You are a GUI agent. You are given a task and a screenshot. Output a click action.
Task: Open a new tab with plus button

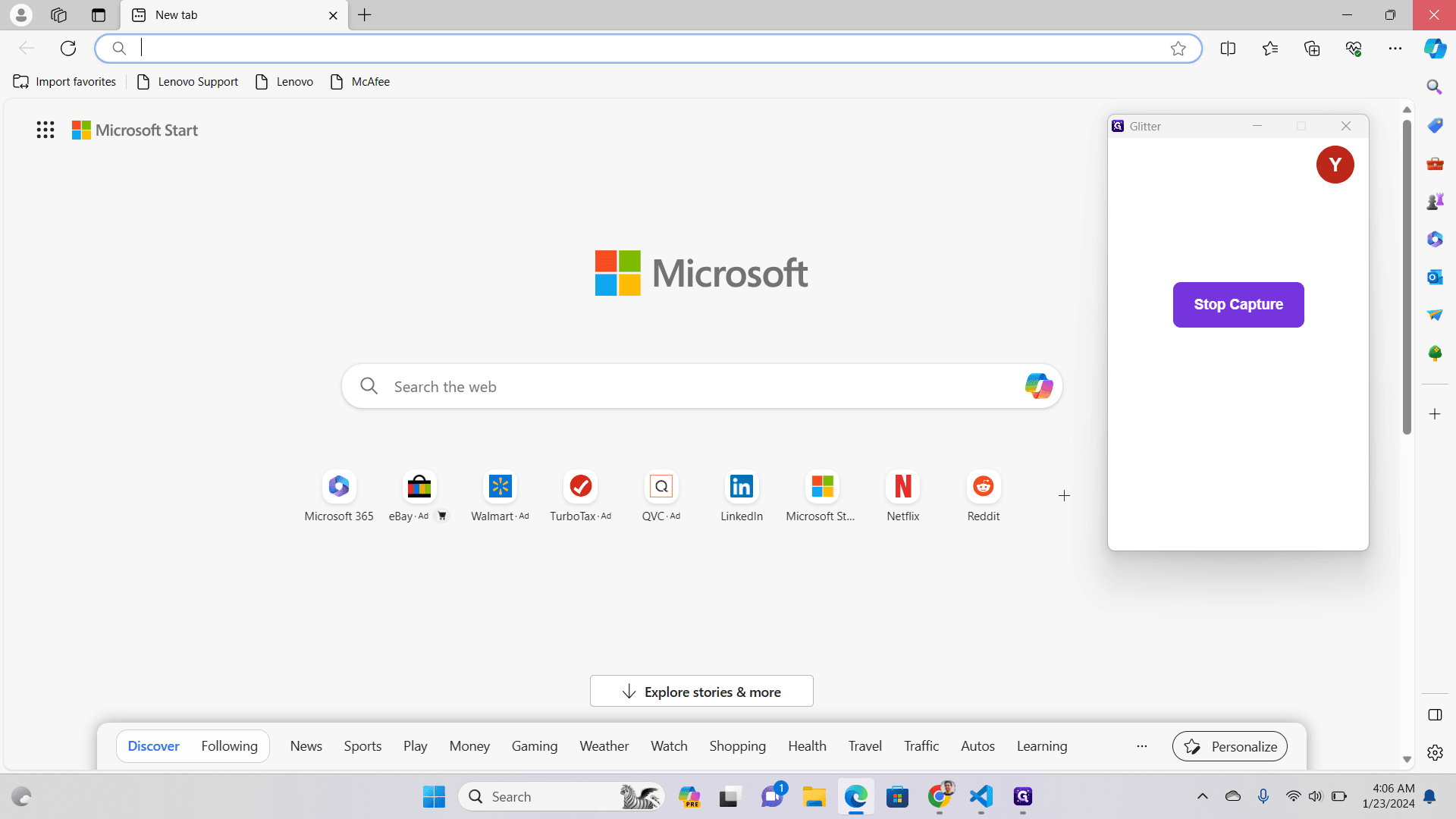click(x=365, y=15)
